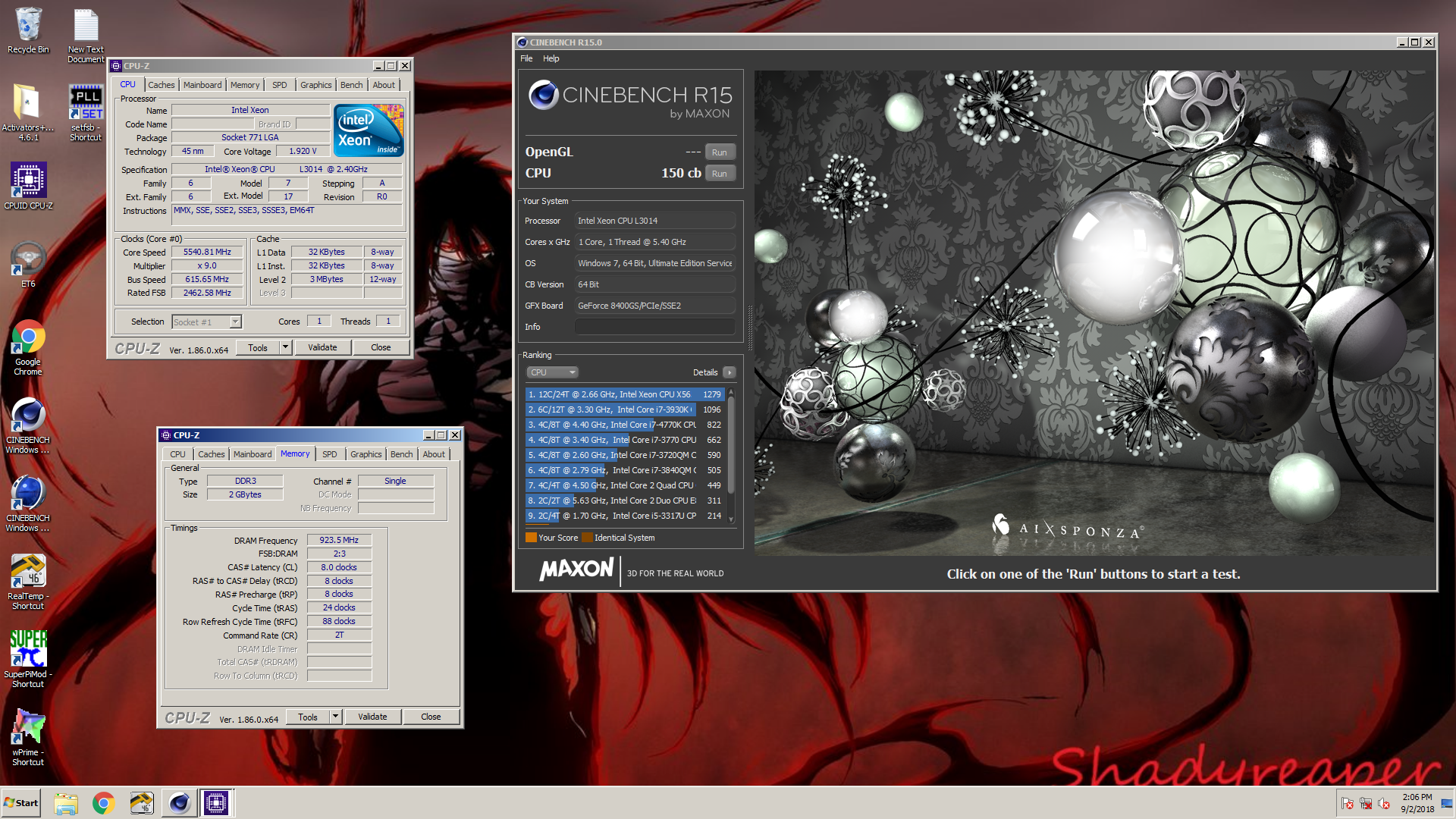Open Memory tab in top CPU-Z window
Image resolution: width=1456 pixels, height=819 pixels.
[245, 85]
